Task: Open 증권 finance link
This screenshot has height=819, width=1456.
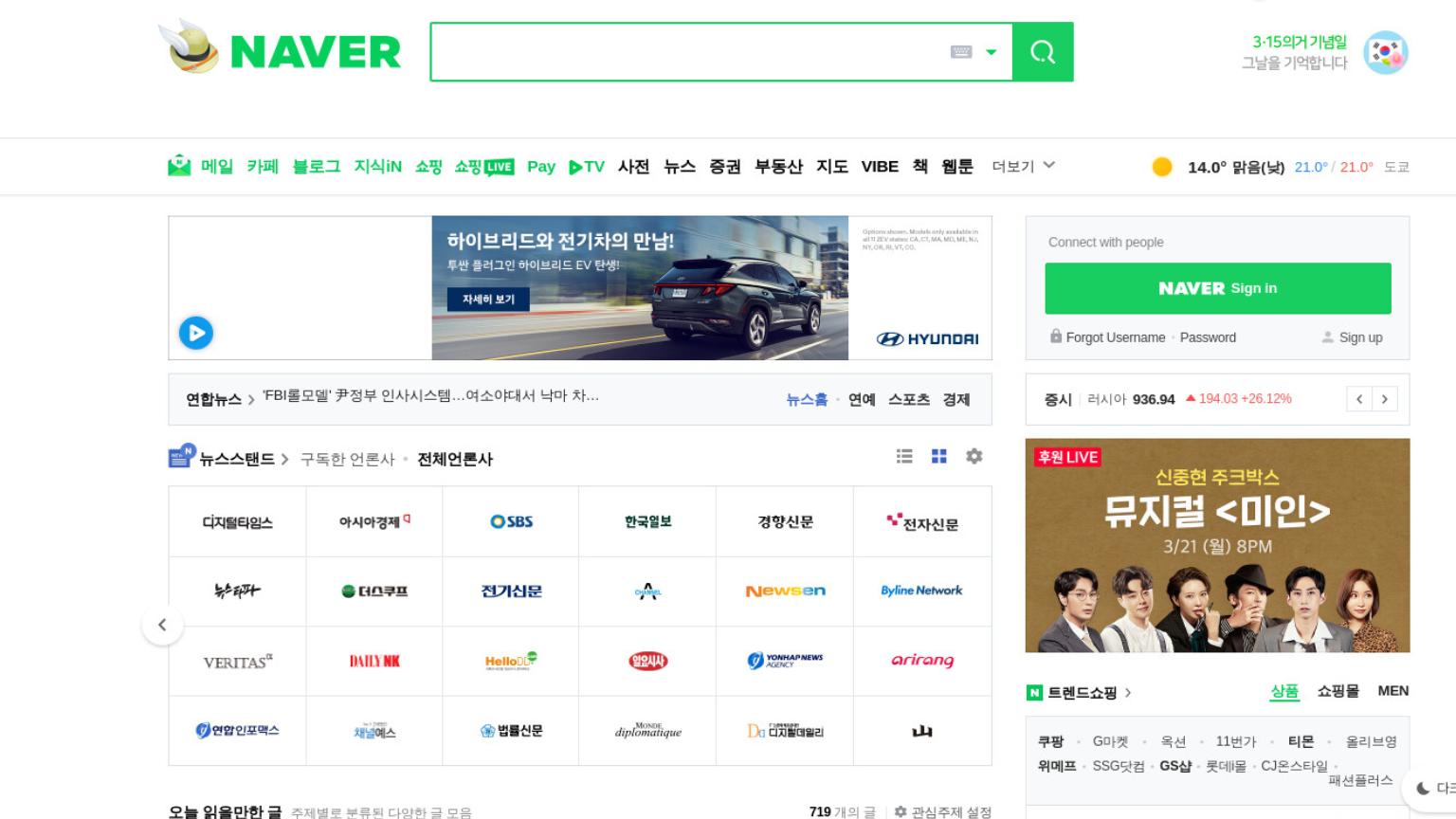Action: click(725, 167)
